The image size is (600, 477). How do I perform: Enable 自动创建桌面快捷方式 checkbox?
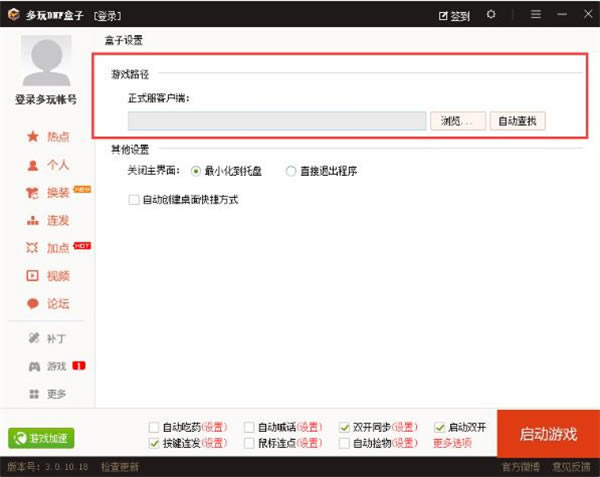pos(134,200)
